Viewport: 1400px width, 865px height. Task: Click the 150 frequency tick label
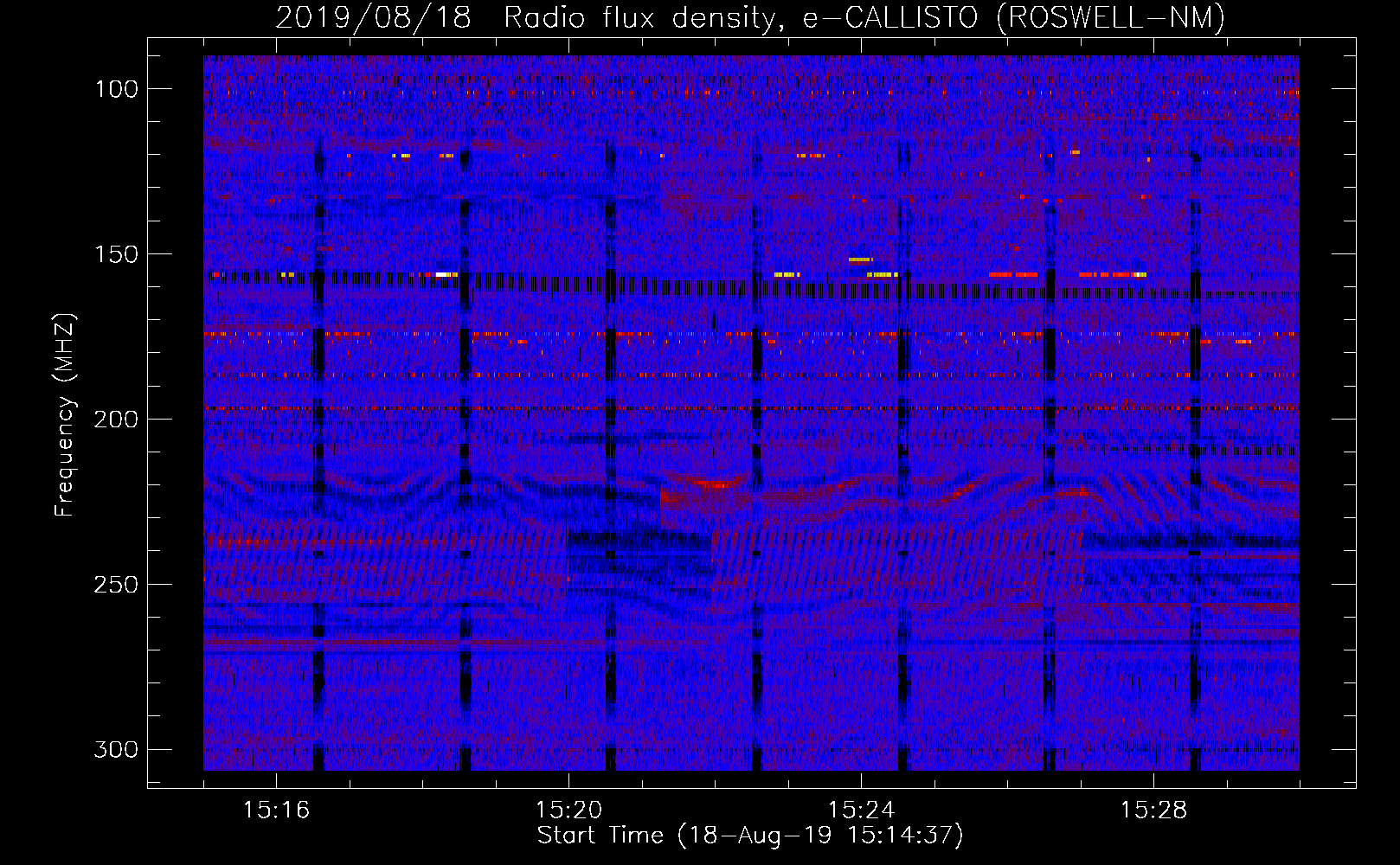coord(116,254)
